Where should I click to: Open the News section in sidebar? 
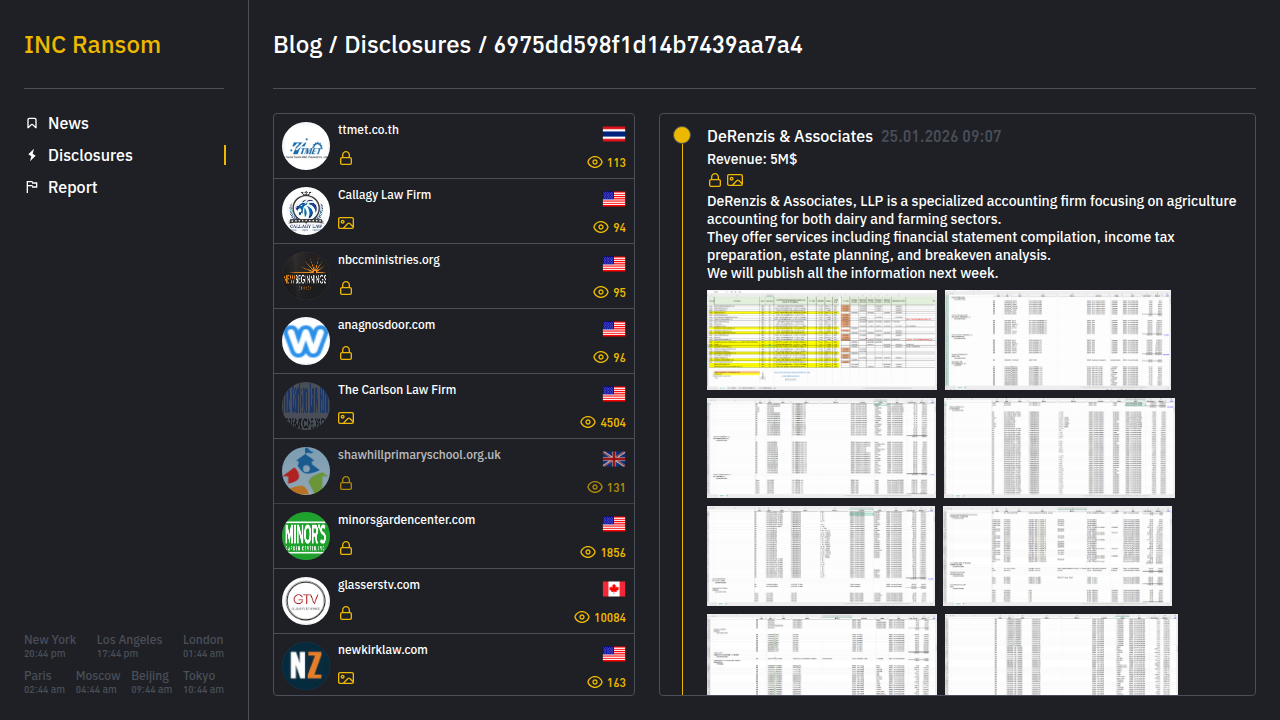[68, 123]
